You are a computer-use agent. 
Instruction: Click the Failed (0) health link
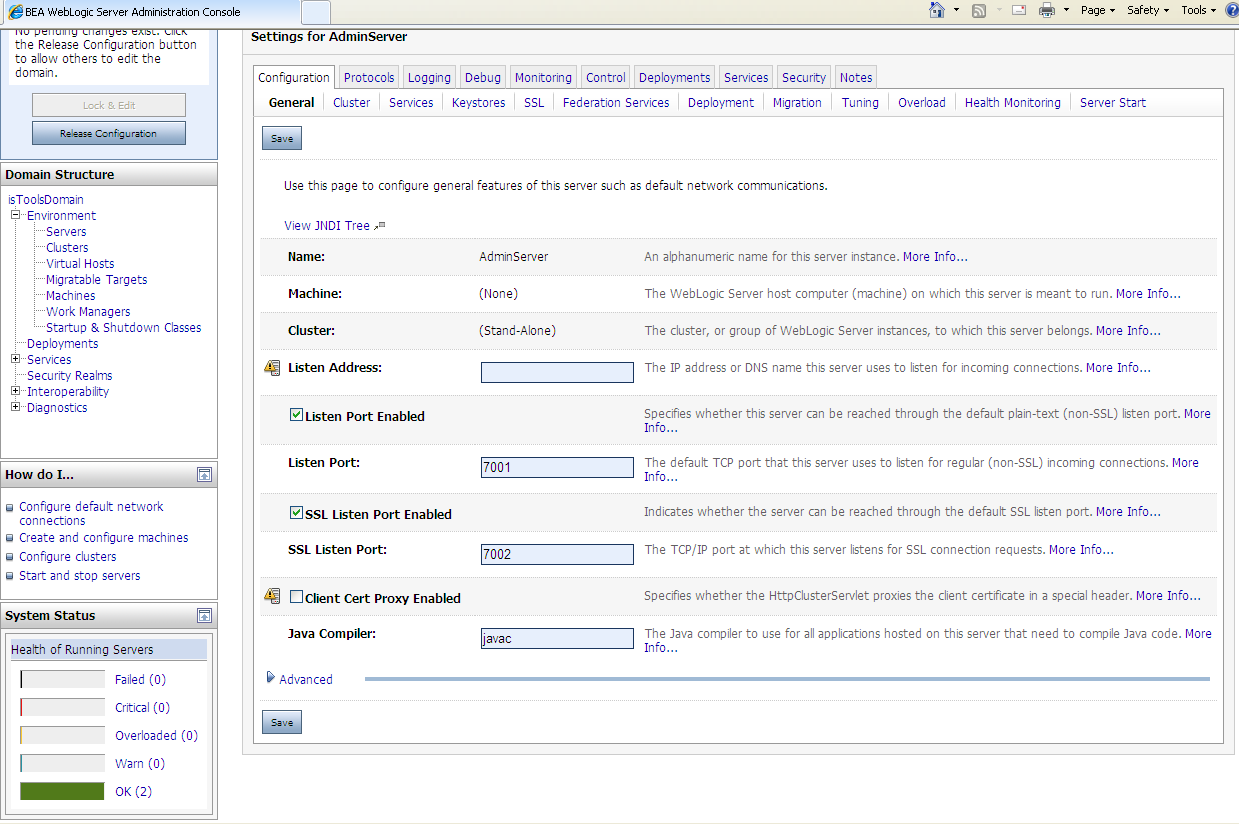point(140,679)
